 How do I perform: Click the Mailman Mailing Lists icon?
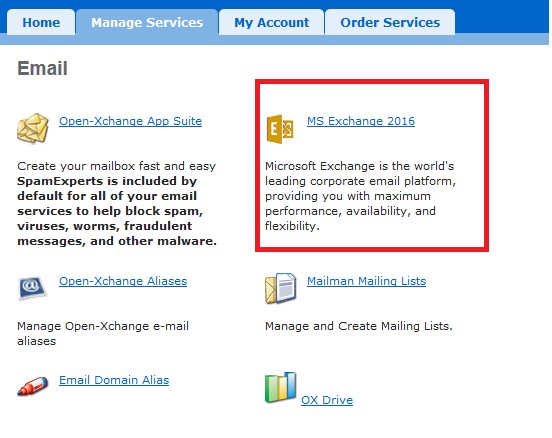pyautogui.click(x=281, y=288)
